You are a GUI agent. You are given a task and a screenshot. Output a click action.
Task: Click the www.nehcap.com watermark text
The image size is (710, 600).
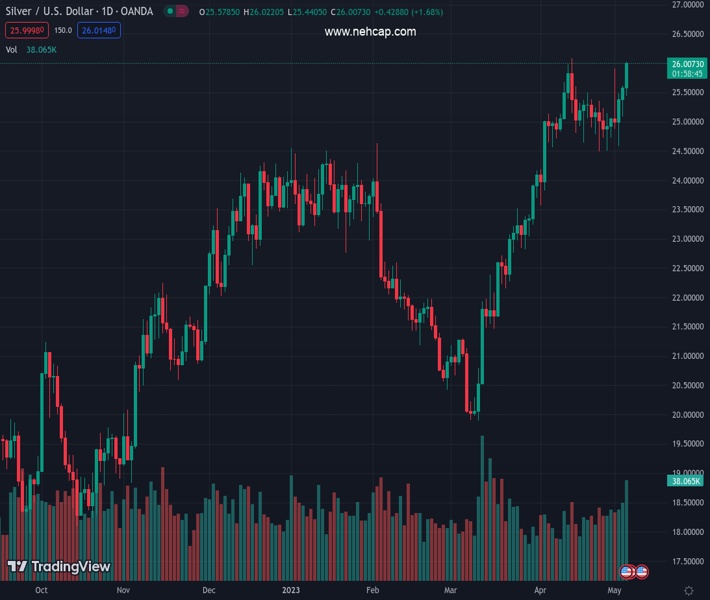coord(370,32)
